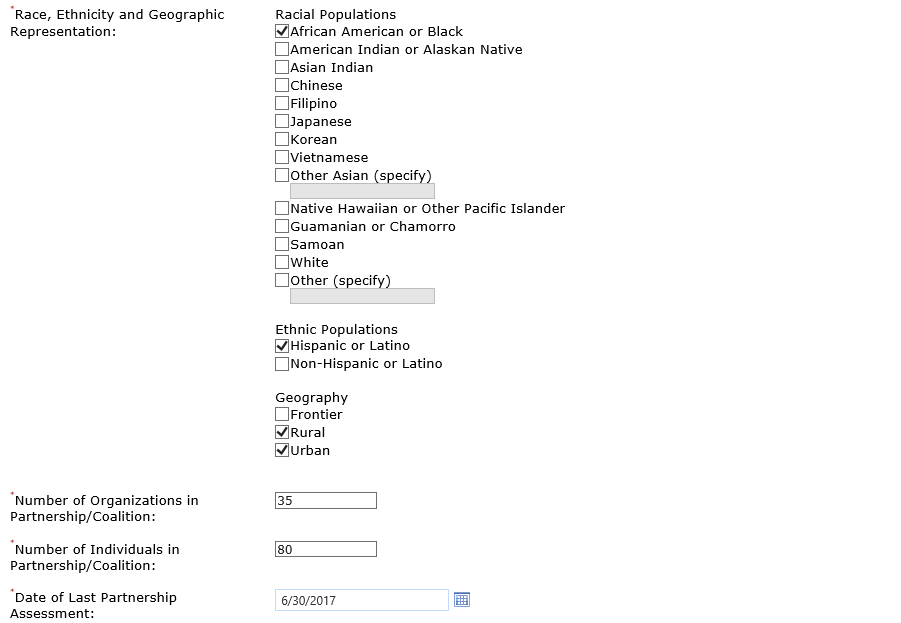
Task: Tick the Samoan checkbox
Action: 282,245
